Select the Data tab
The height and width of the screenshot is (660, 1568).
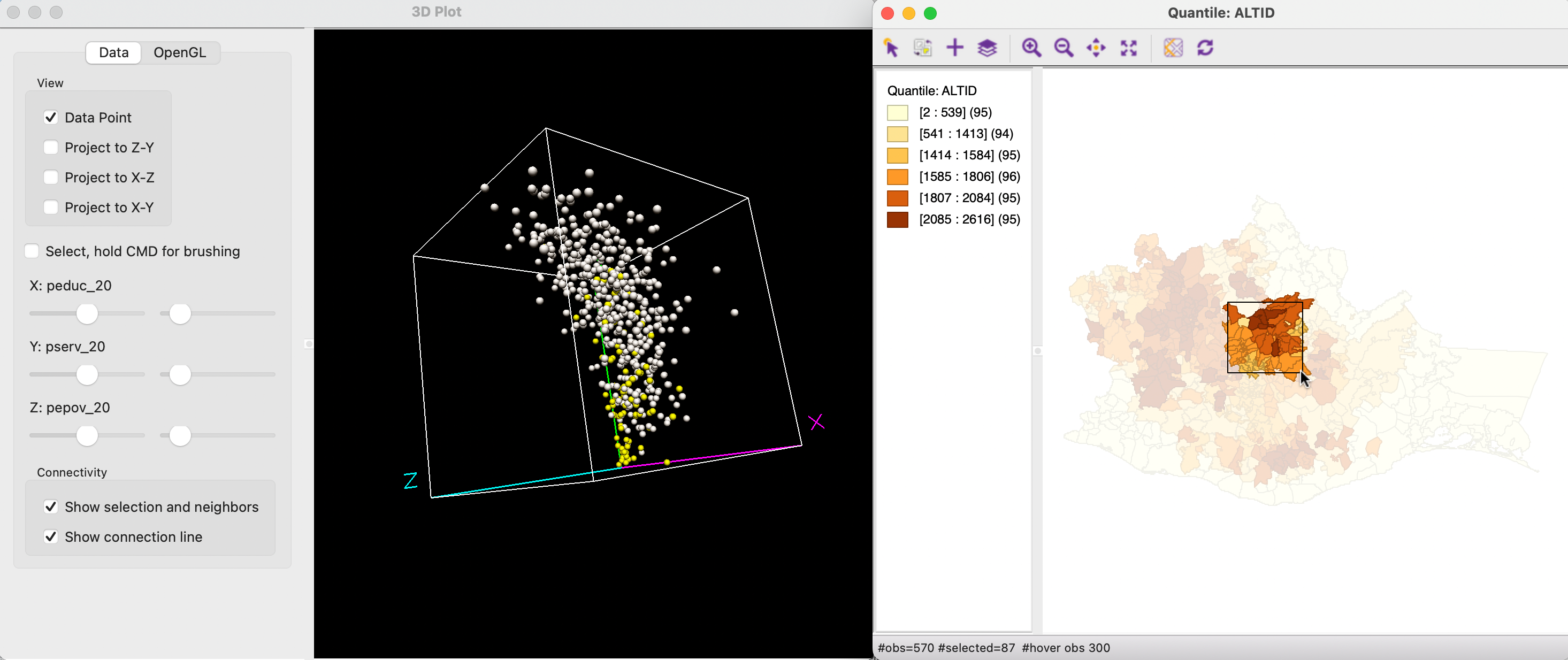(113, 52)
